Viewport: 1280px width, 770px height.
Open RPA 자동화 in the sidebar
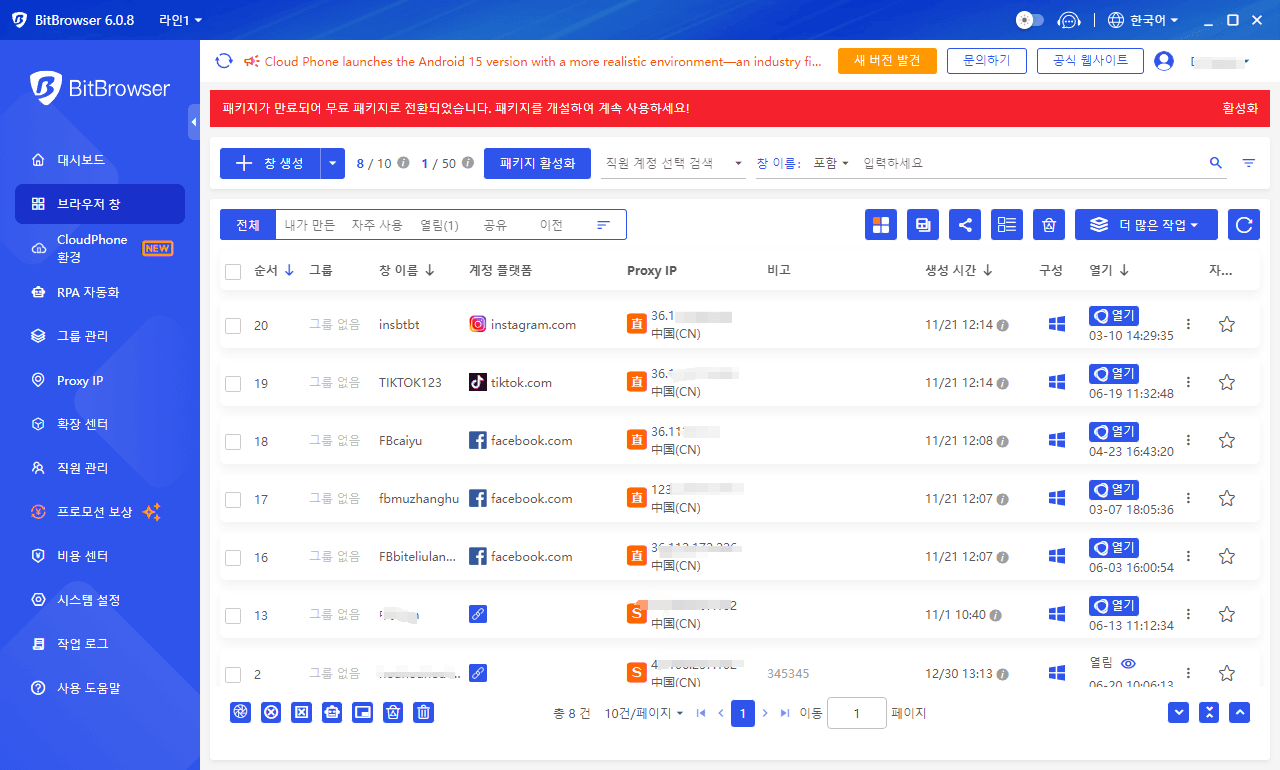100,292
